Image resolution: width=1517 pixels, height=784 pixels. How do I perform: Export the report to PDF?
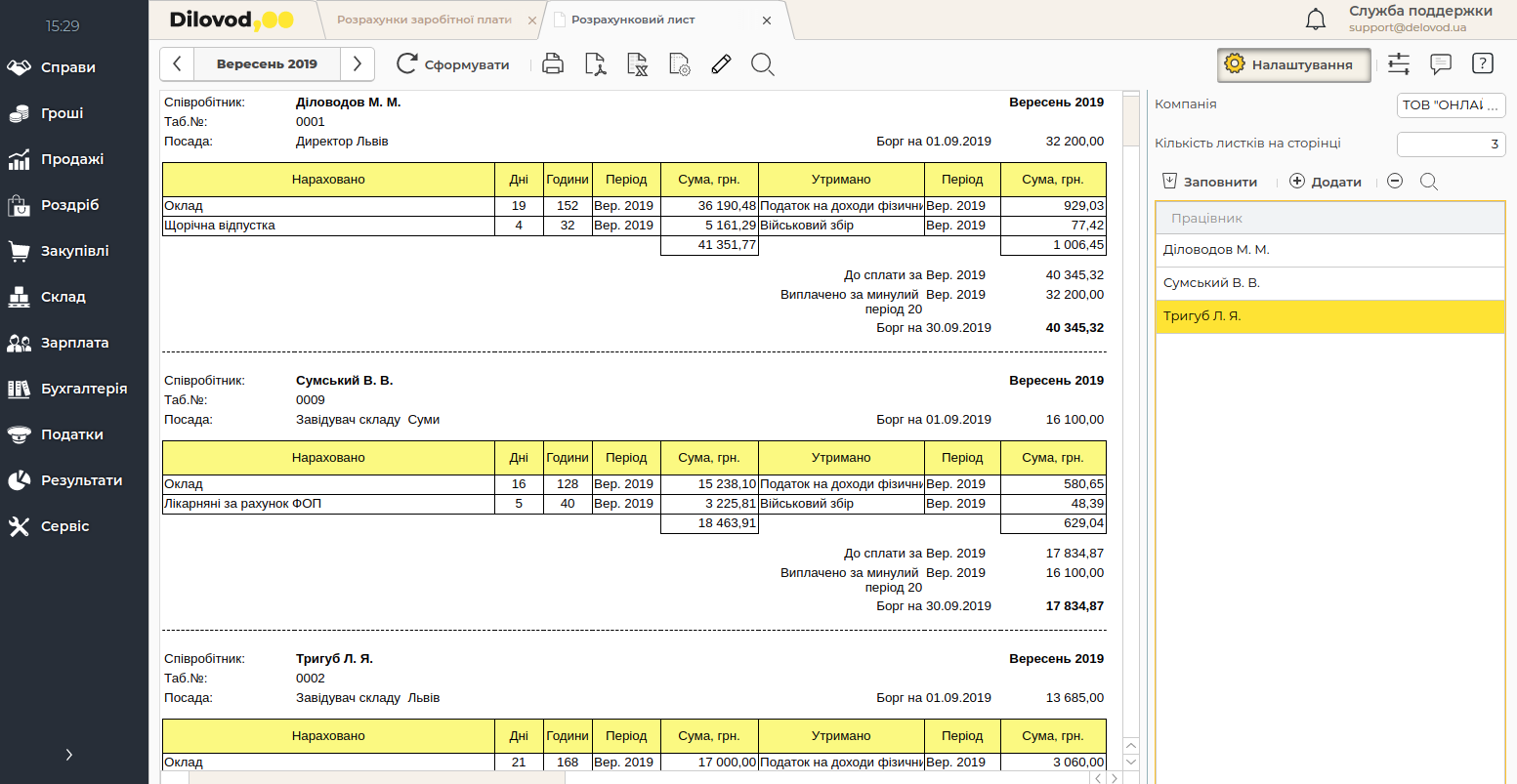(595, 64)
